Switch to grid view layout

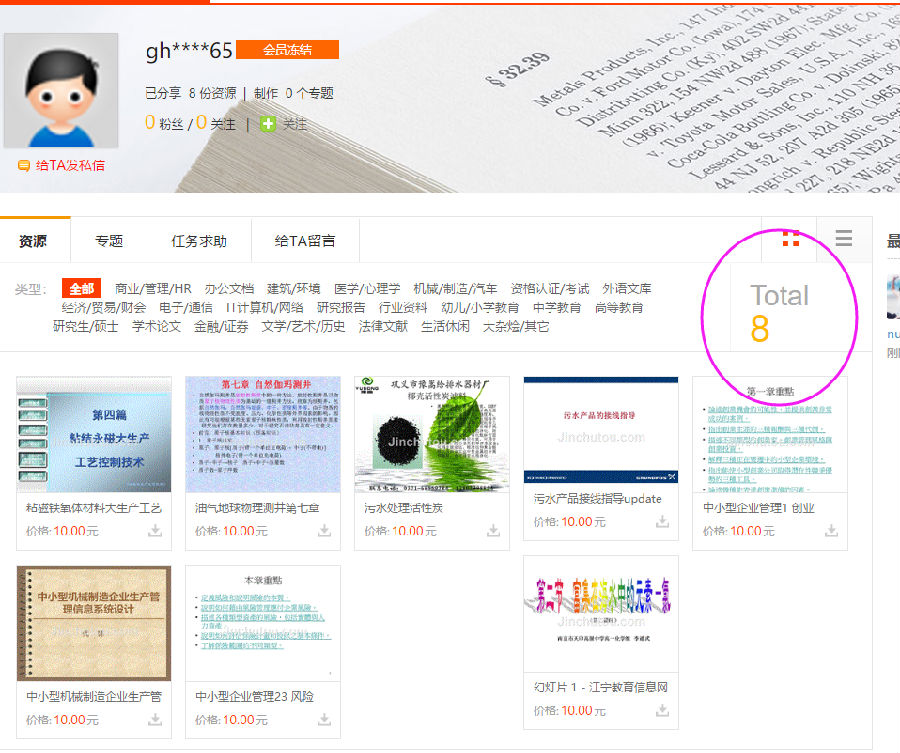(790, 238)
